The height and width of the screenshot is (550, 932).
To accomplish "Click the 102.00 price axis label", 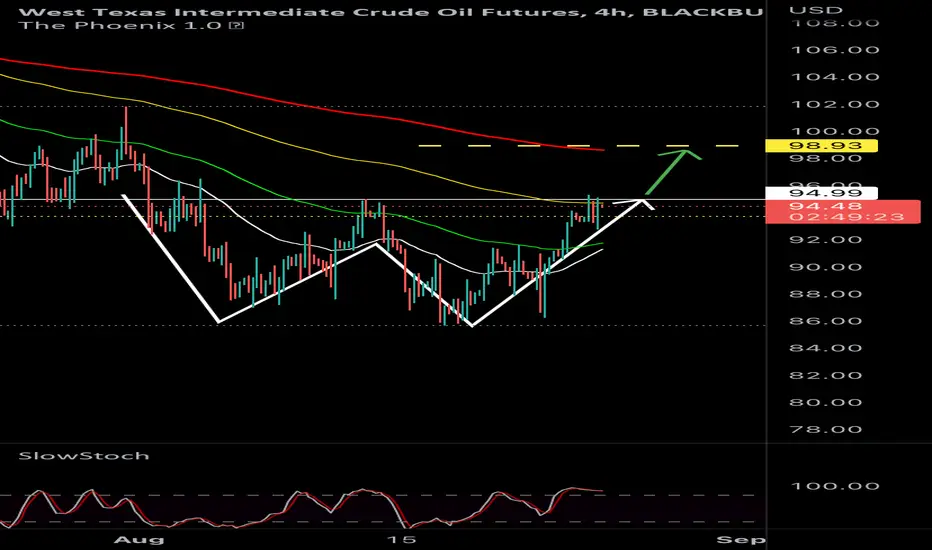I will pyautogui.click(x=835, y=104).
